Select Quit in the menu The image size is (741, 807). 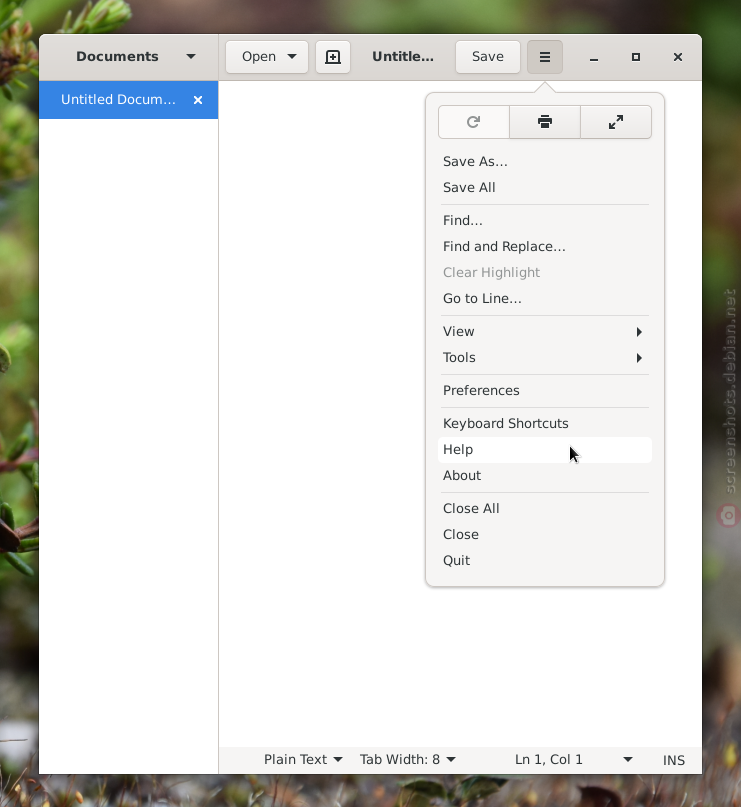[x=544, y=560]
